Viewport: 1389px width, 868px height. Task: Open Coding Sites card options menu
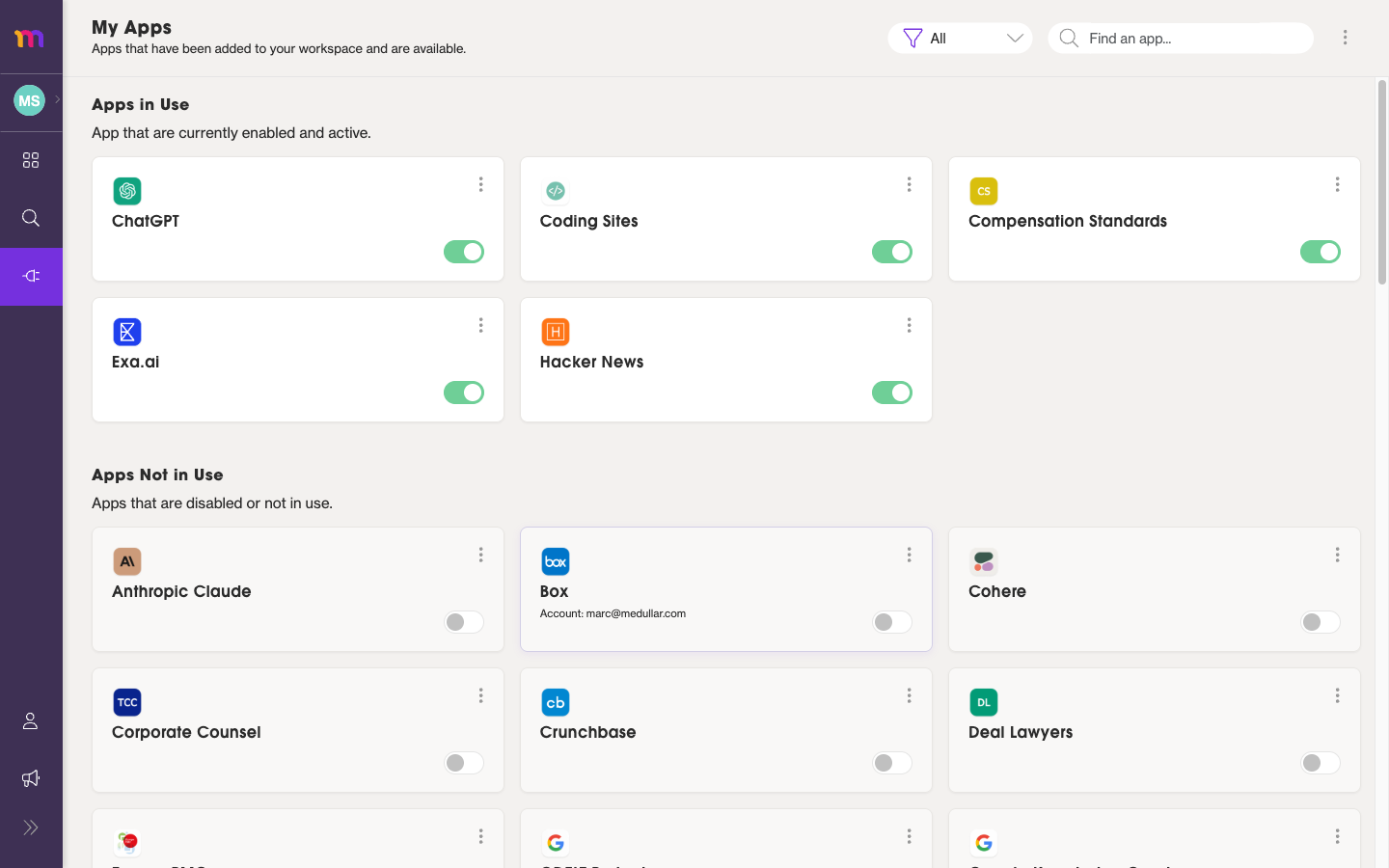tap(909, 184)
